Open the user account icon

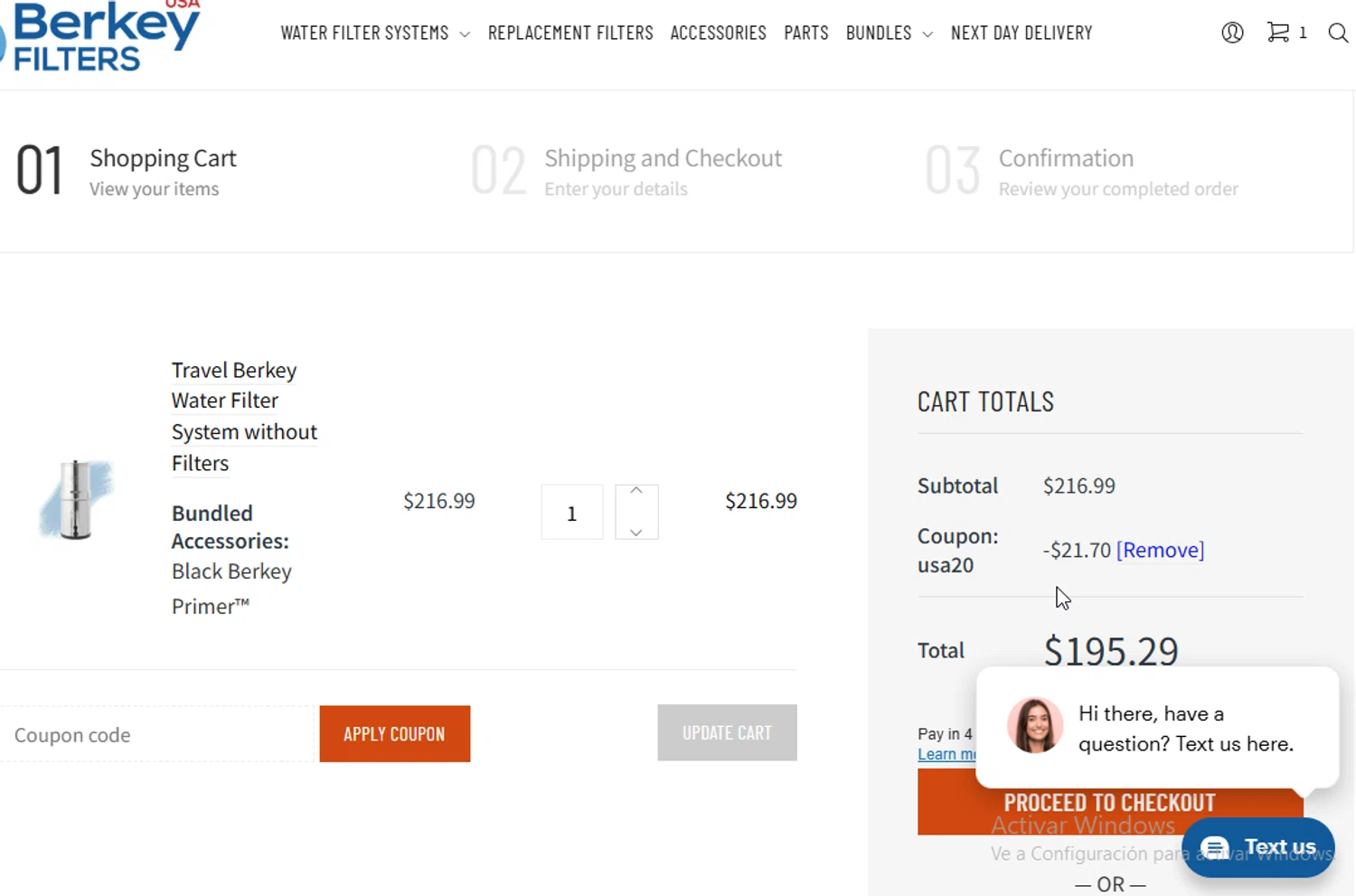[x=1232, y=33]
